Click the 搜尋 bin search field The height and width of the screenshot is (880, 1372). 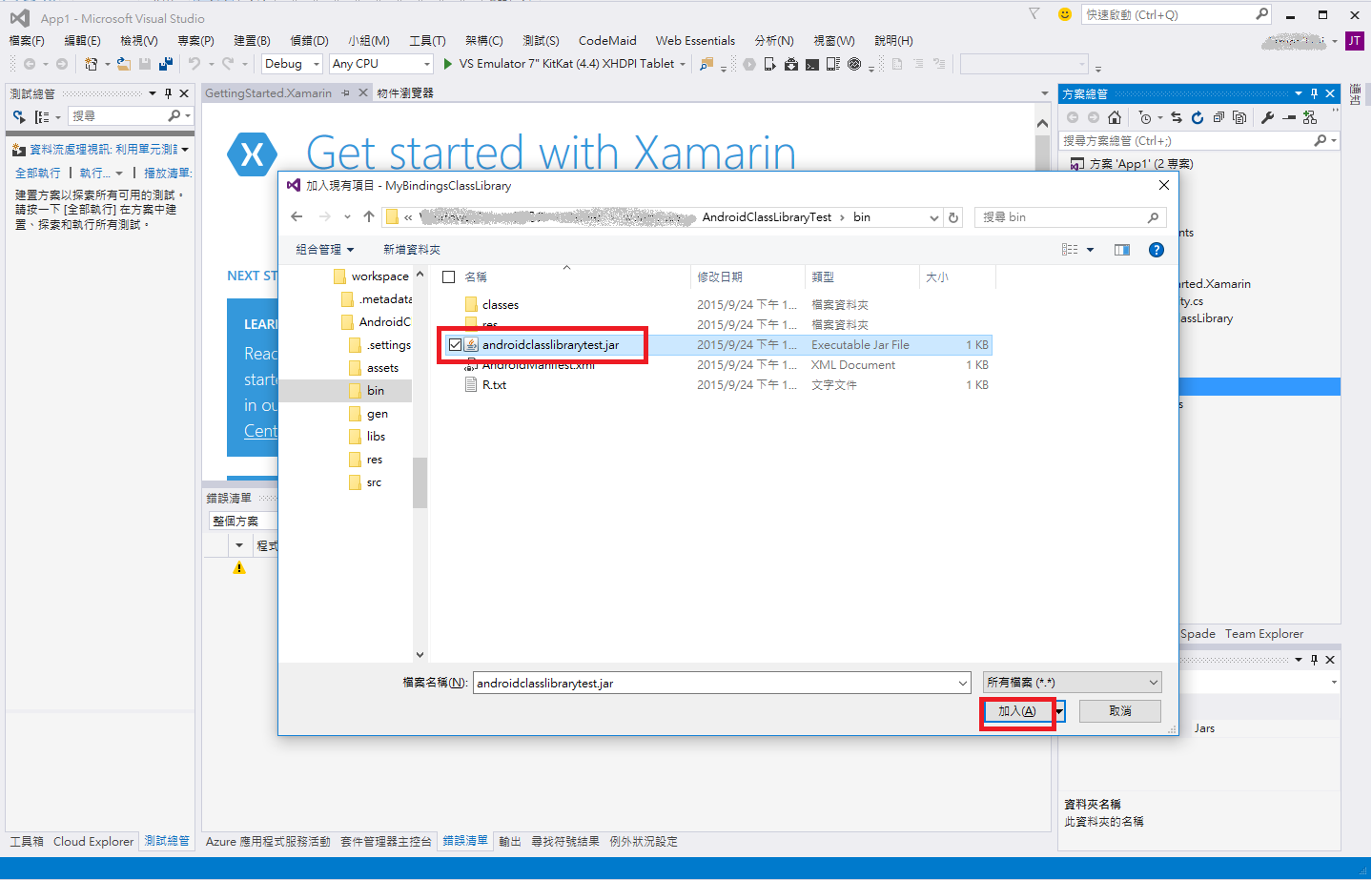1072,217
